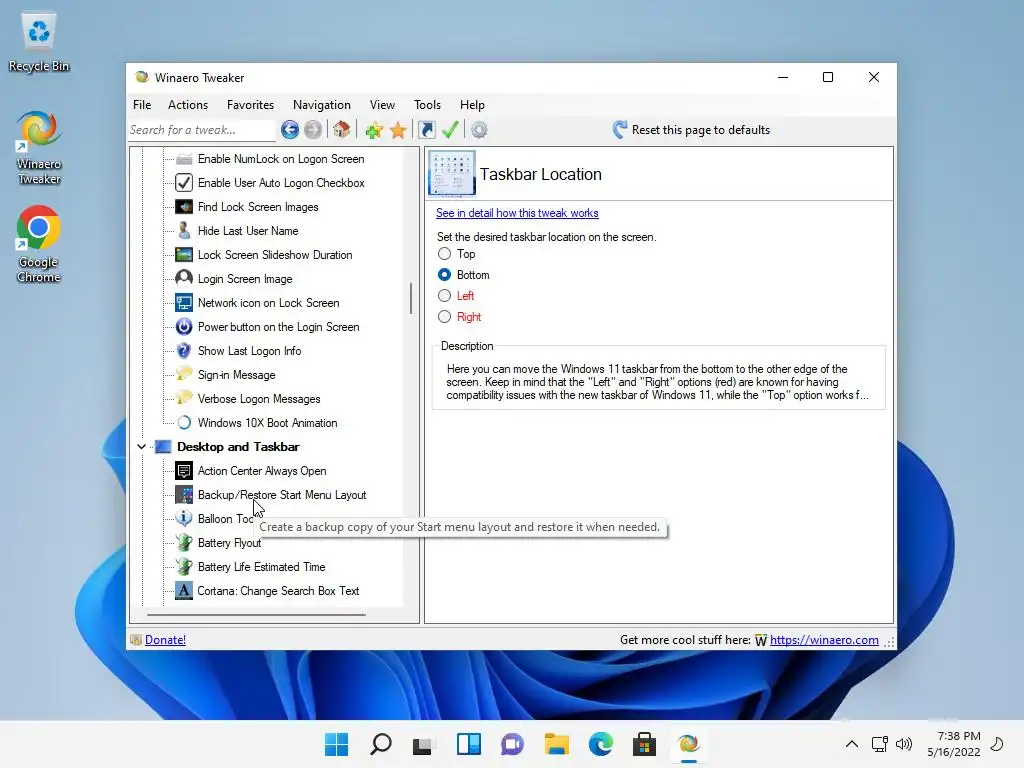Click Reset this page to defaults
This screenshot has width=1024, height=768.
(691, 130)
